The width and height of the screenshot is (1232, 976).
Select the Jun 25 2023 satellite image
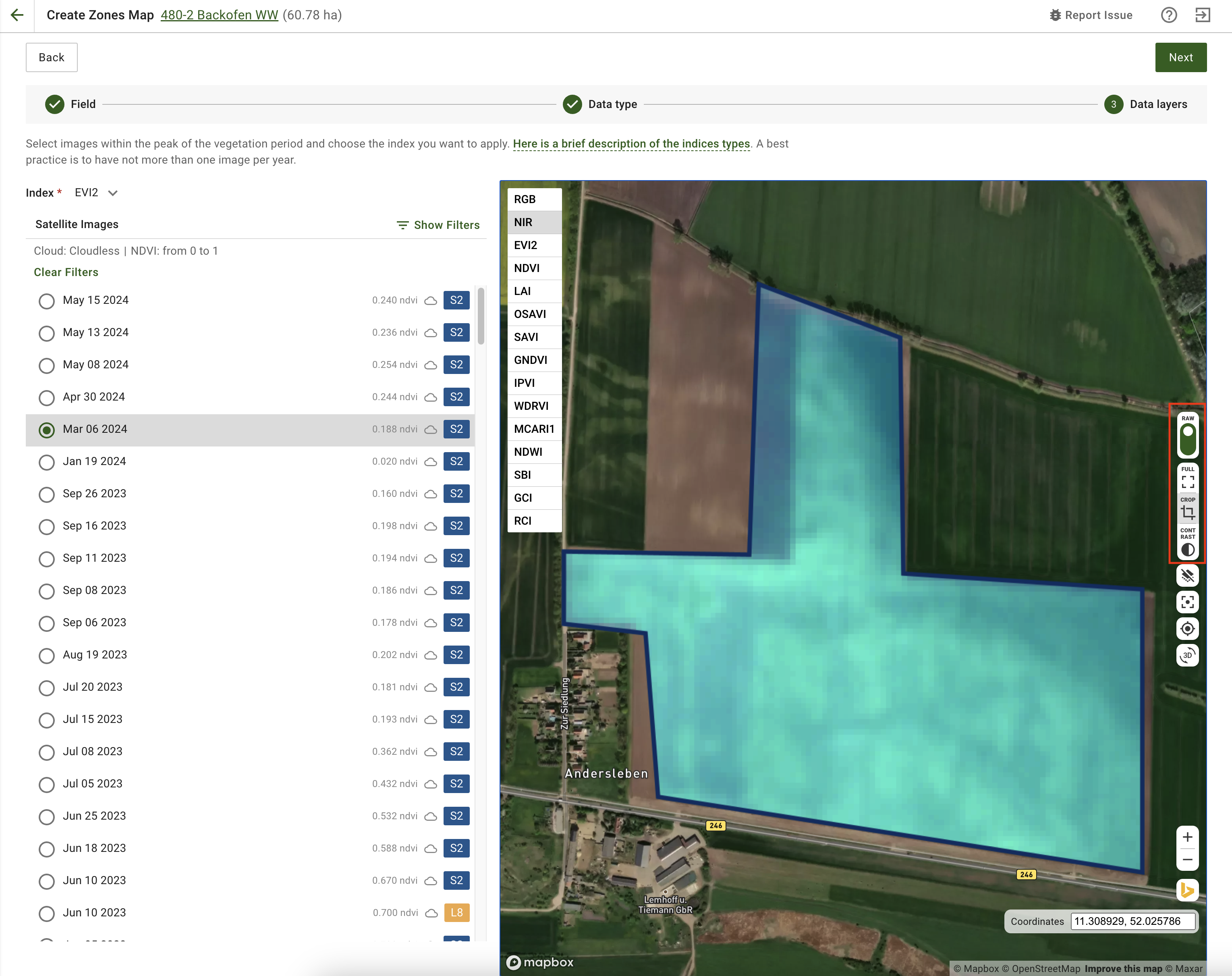click(x=47, y=816)
